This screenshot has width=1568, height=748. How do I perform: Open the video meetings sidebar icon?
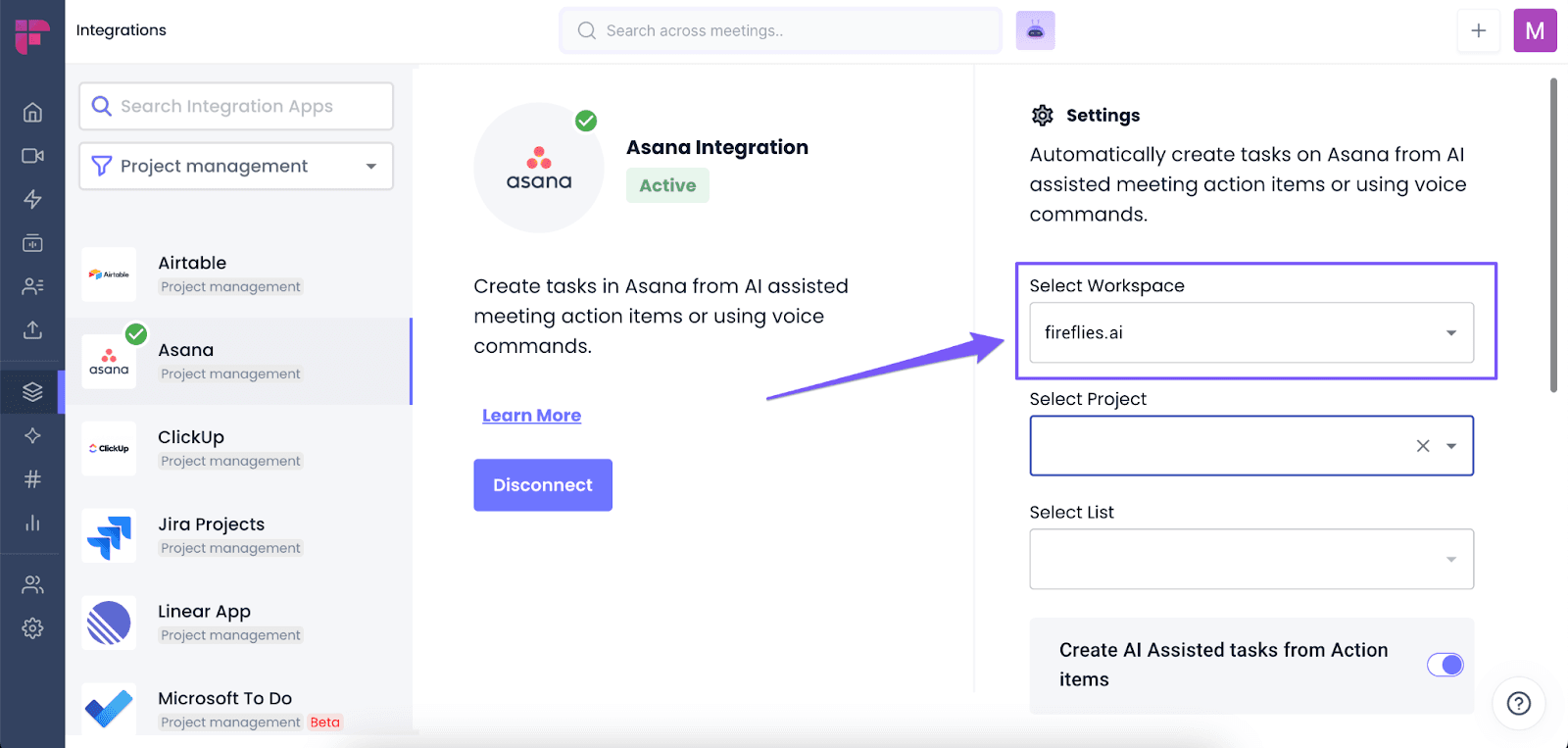[32, 156]
